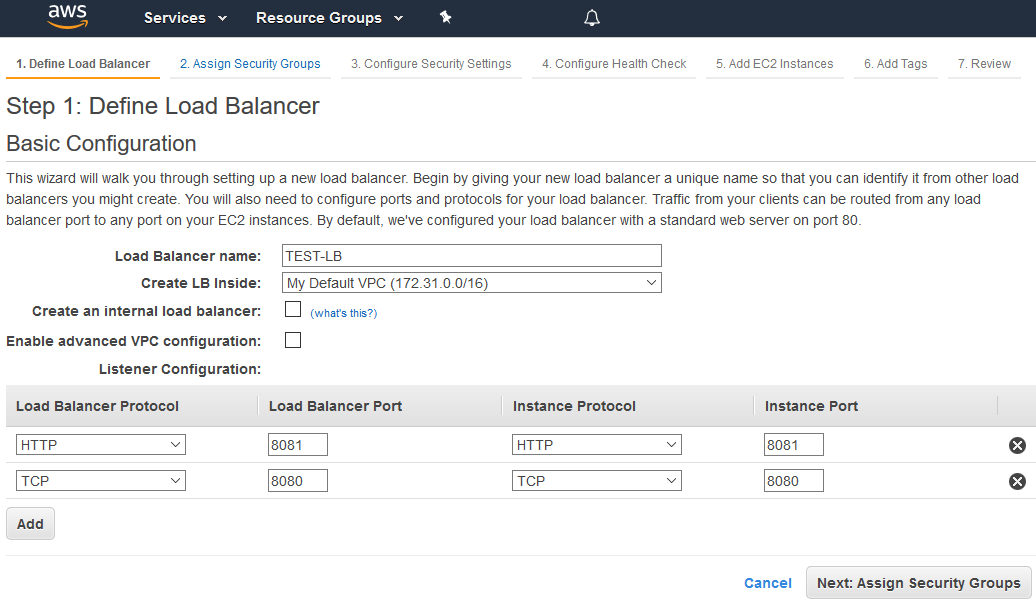Remove the HTTP 8081 listener row
Image resolution: width=1036 pixels, height=608 pixels.
tap(1017, 445)
